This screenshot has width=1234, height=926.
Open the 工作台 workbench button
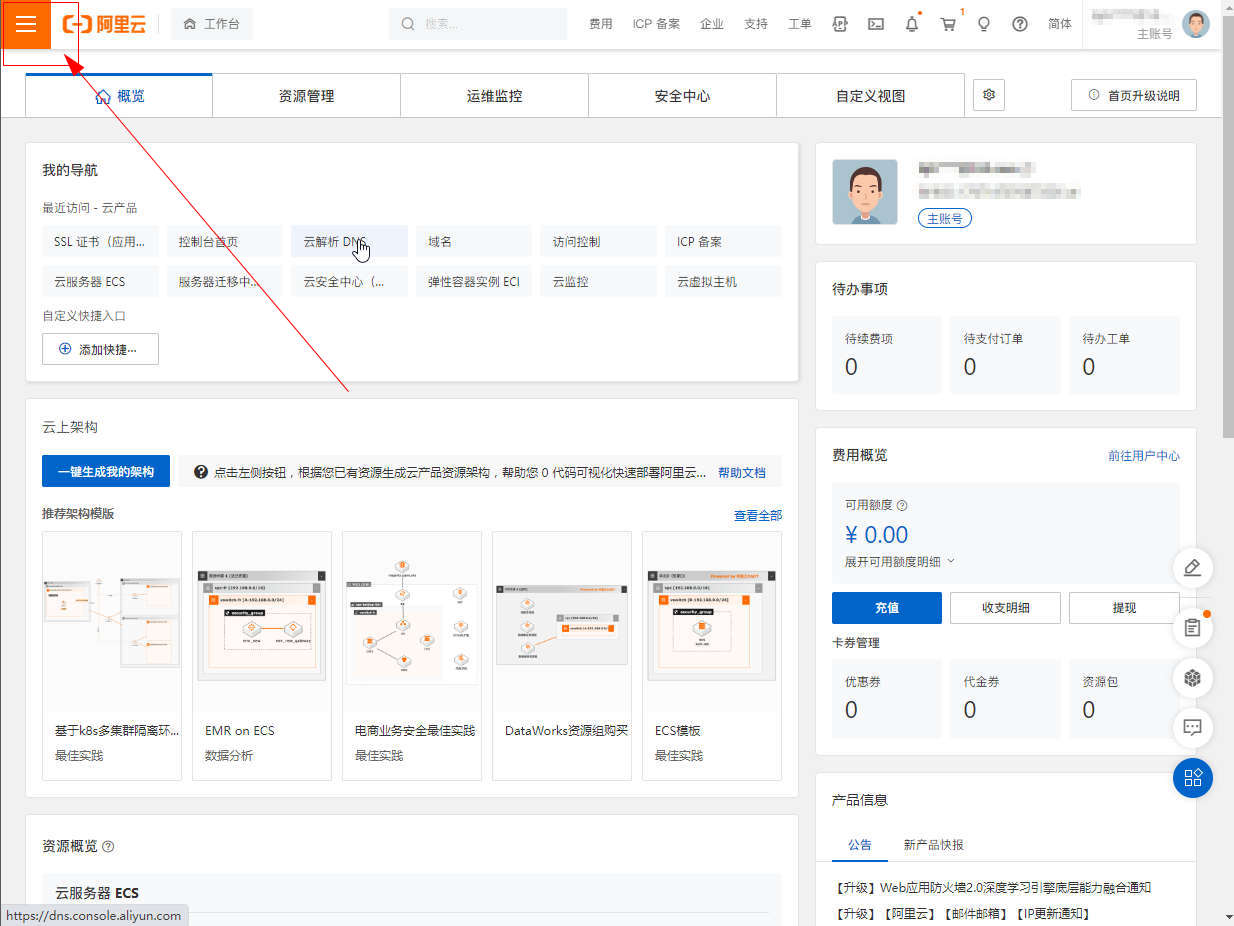[x=212, y=24]
